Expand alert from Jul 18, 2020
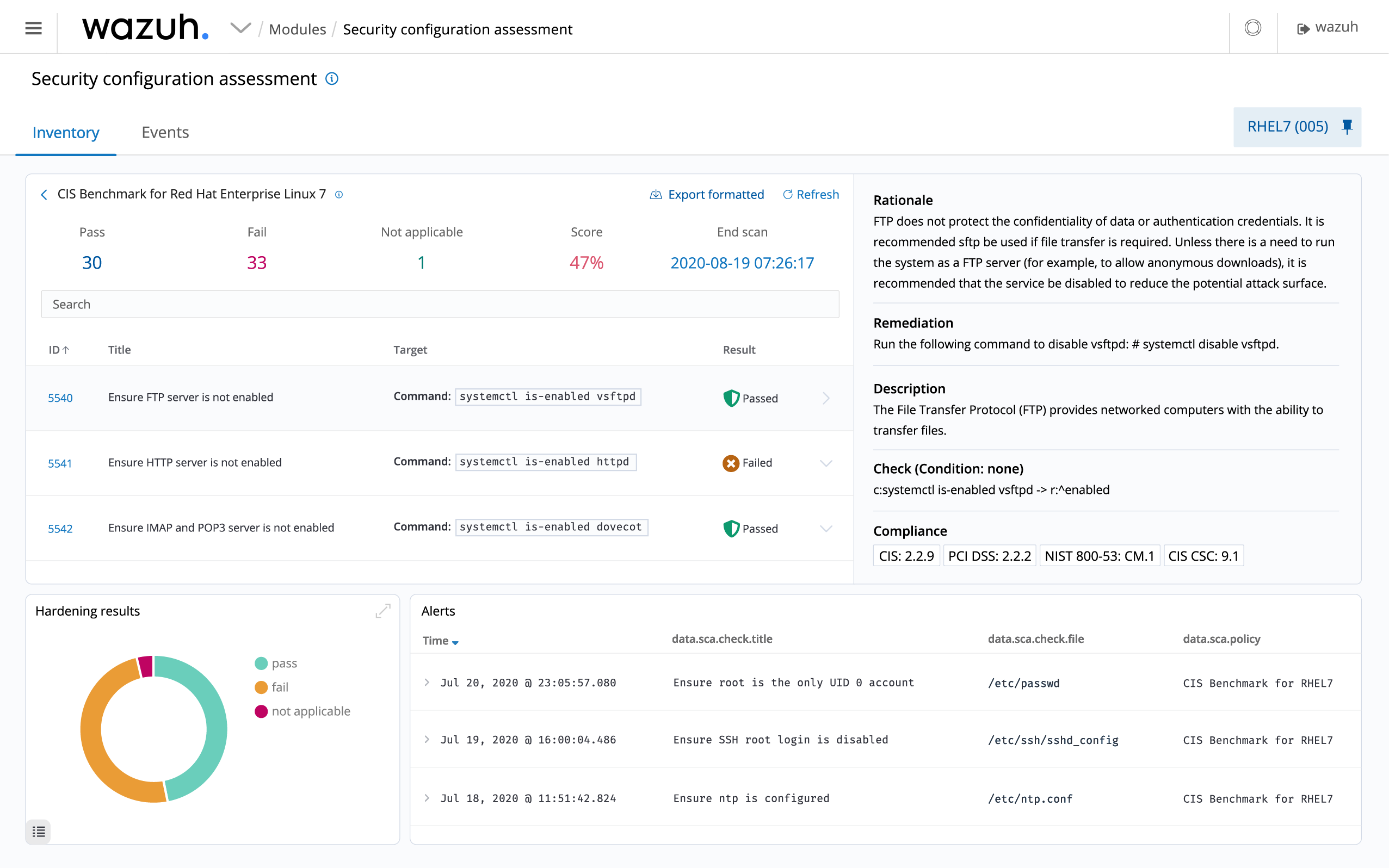The height and width of the screenshot is (868, 1389). point(427,797)
